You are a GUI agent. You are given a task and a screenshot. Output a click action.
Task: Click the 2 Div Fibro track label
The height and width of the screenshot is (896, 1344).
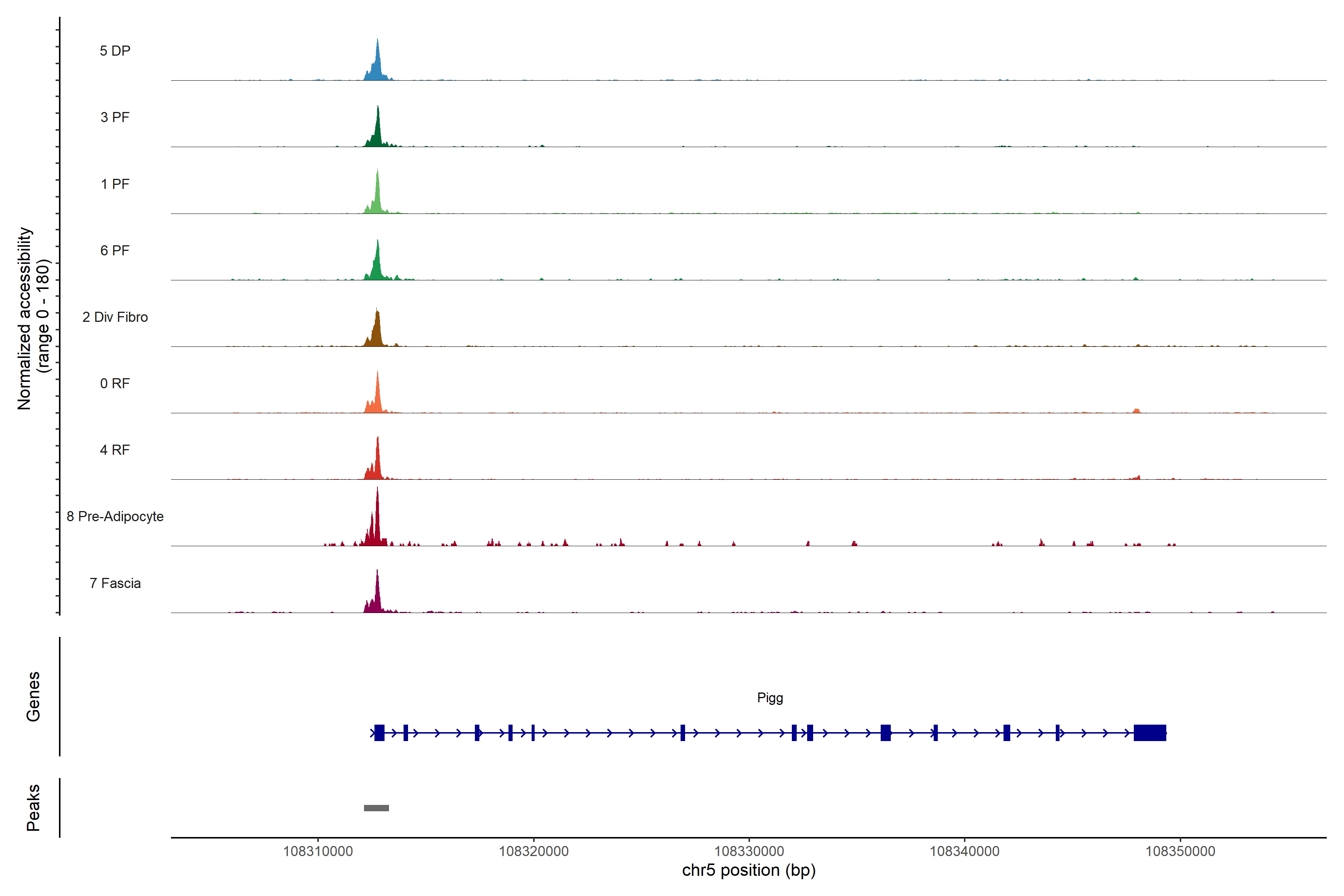point(115,317)
